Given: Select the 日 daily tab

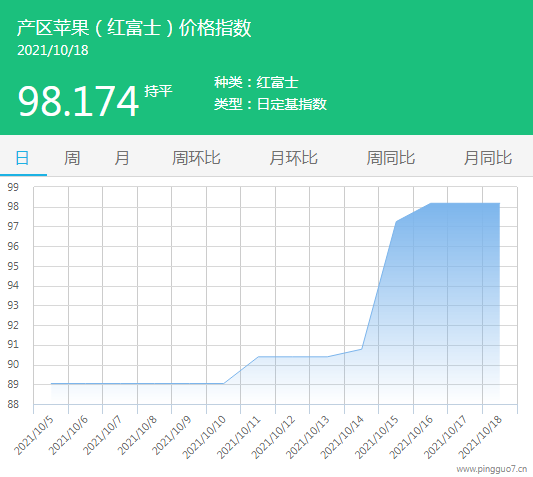Looking at the screenshot, I should (x=22, y=158).
